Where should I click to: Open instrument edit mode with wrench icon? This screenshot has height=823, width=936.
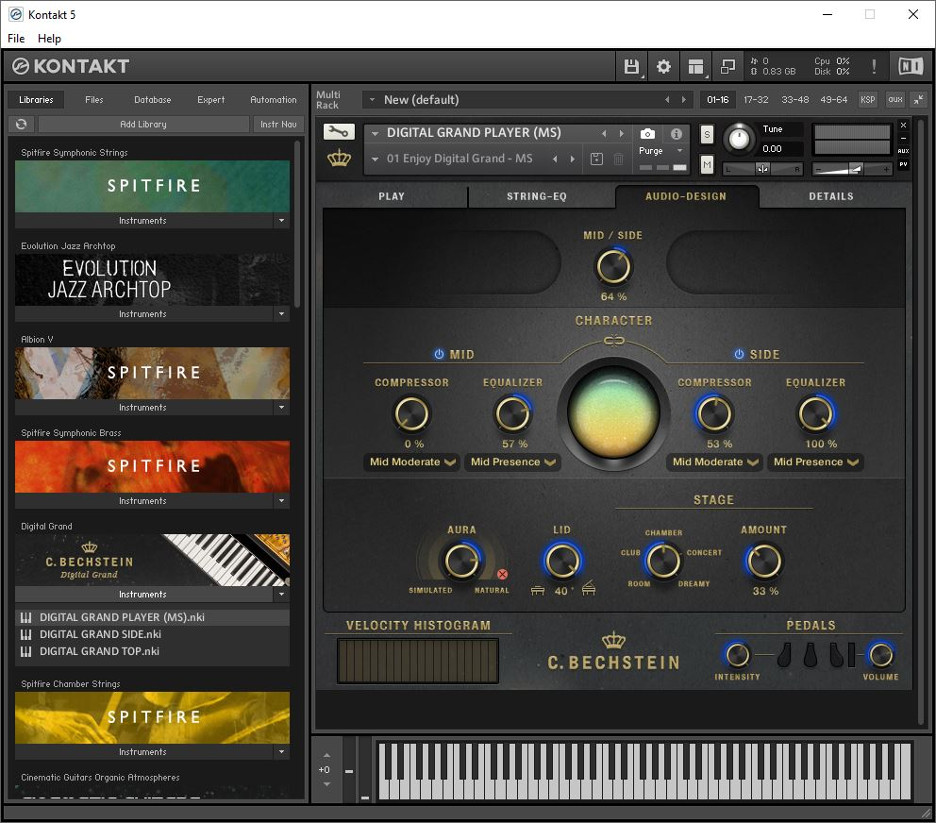pyautogui.click(x=339, y=132)
